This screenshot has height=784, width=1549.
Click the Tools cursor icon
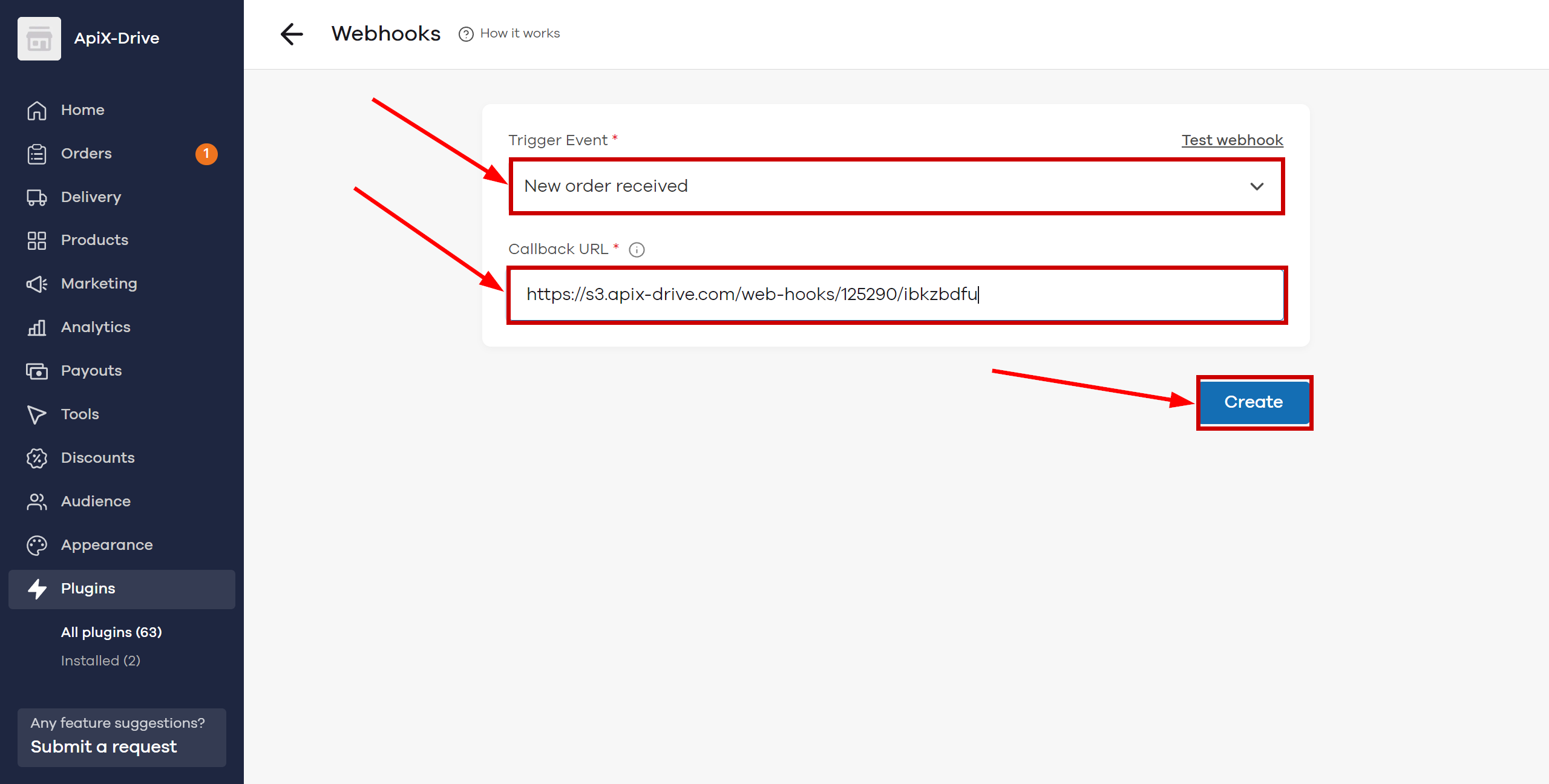[x=37, y=414]
